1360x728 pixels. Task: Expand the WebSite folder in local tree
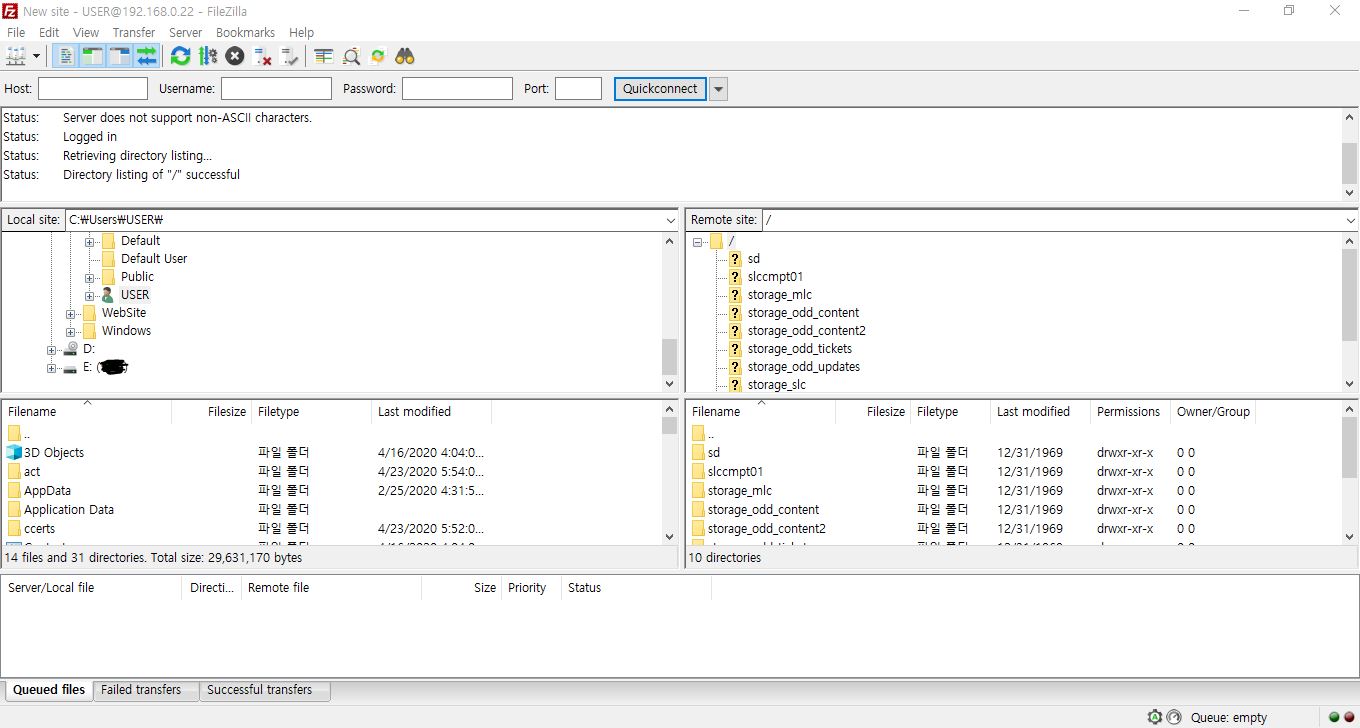pos(70,313)
